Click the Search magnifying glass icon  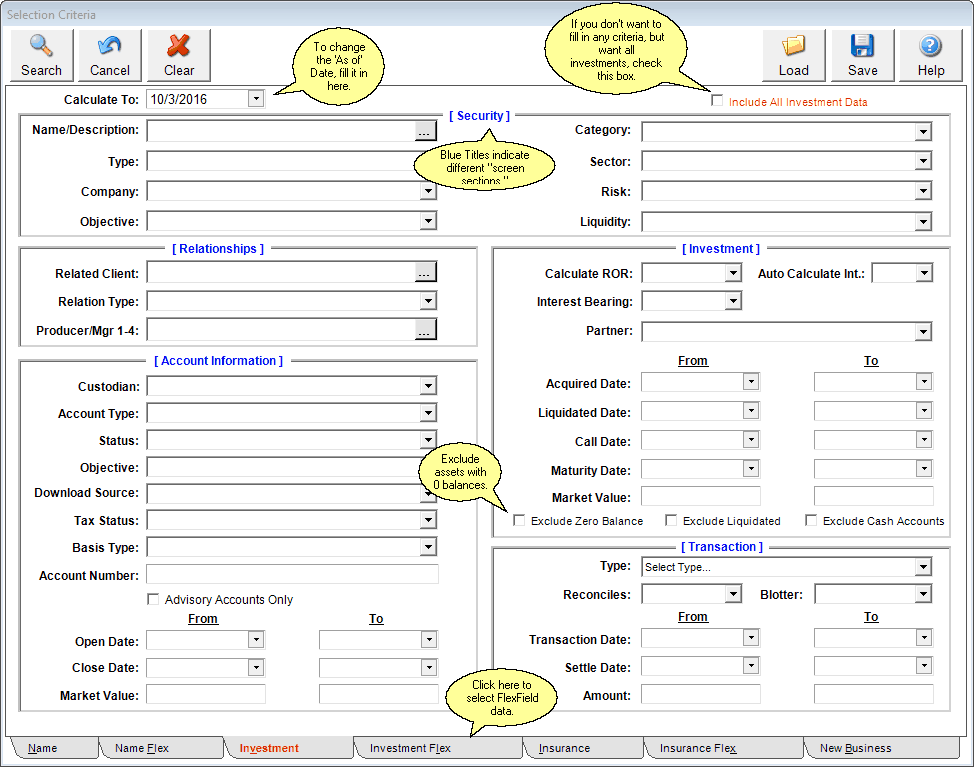(40, 44)
